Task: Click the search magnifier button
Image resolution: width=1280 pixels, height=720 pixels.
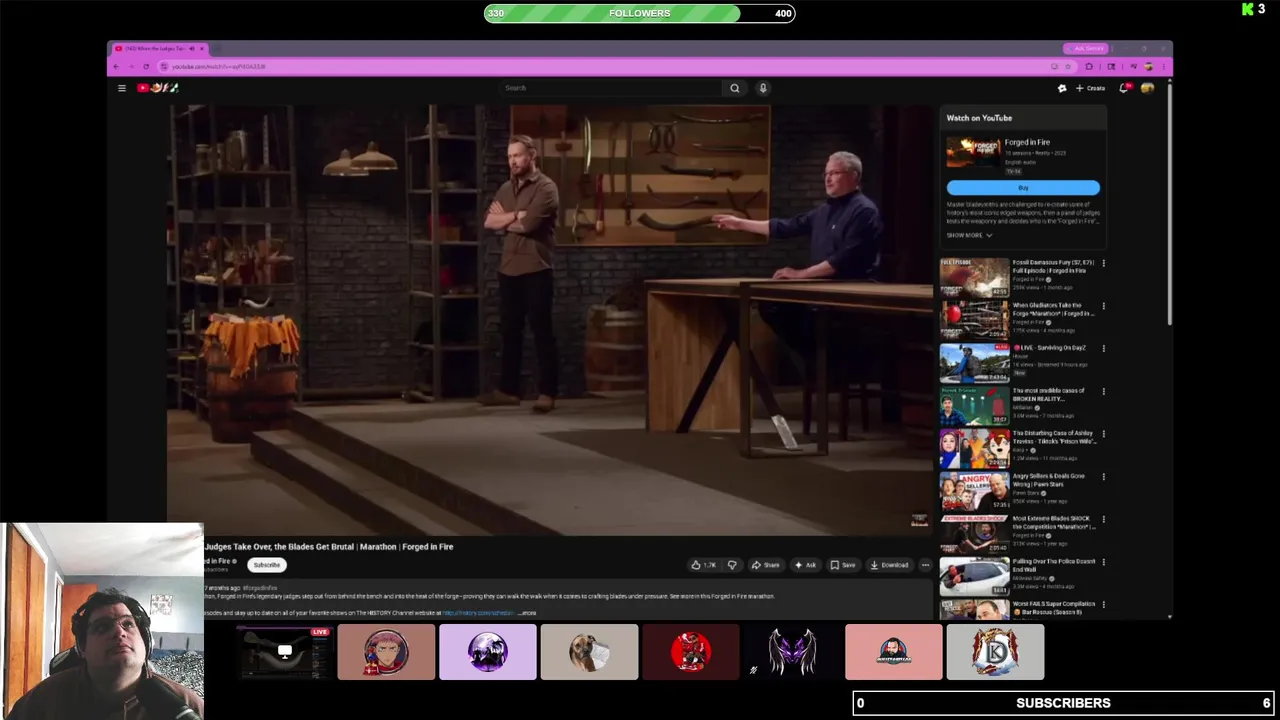Action: (x=735, y=88)
